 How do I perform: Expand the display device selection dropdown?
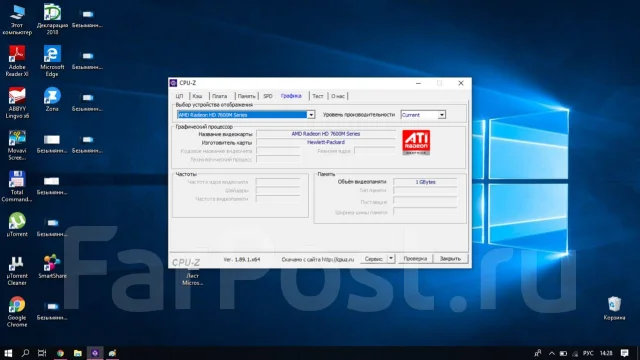311,115
